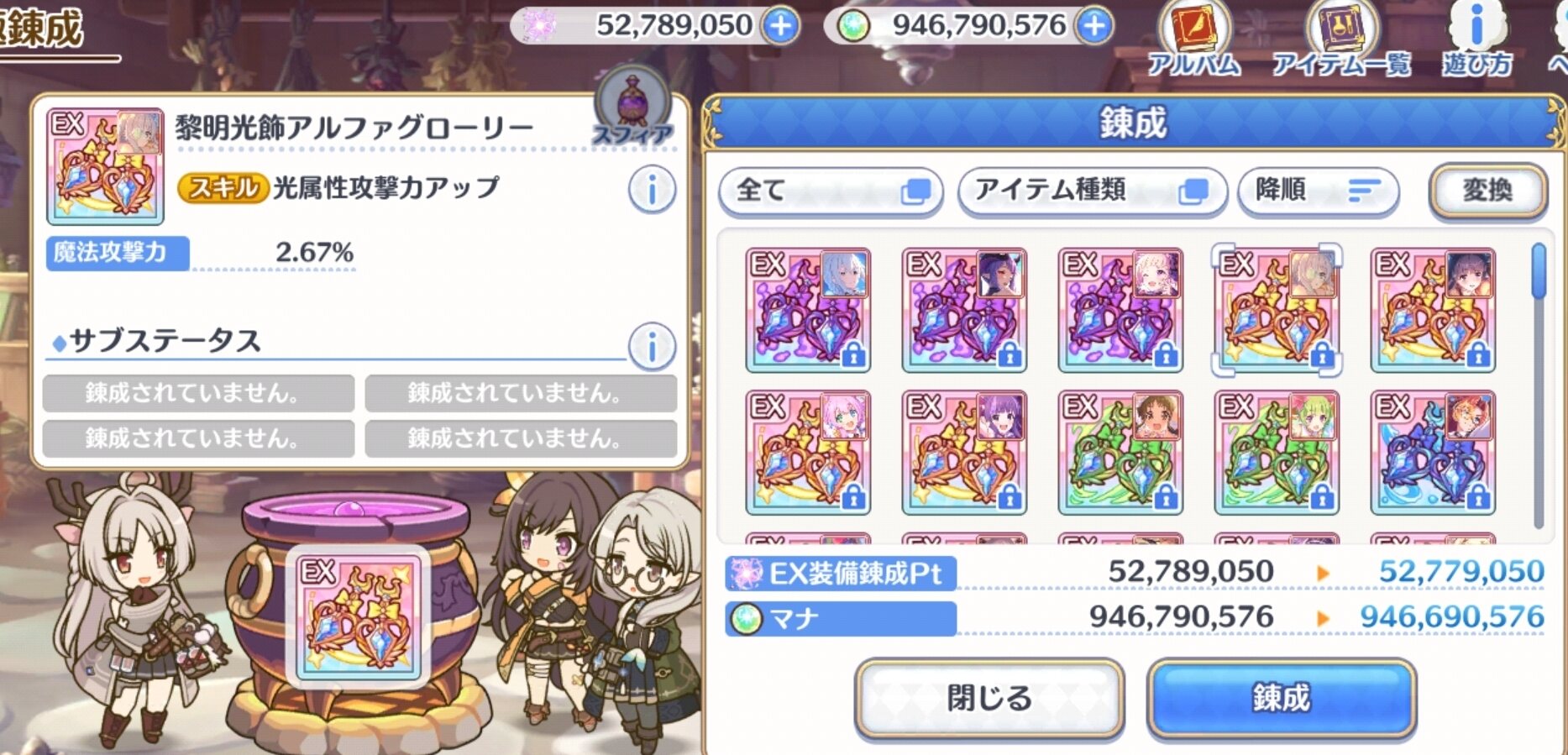The height and width of the screenshot is (755, 1568).
Task: Click the 錬成 panel header
Action: pyautogui.click(x=1134, y=123)
